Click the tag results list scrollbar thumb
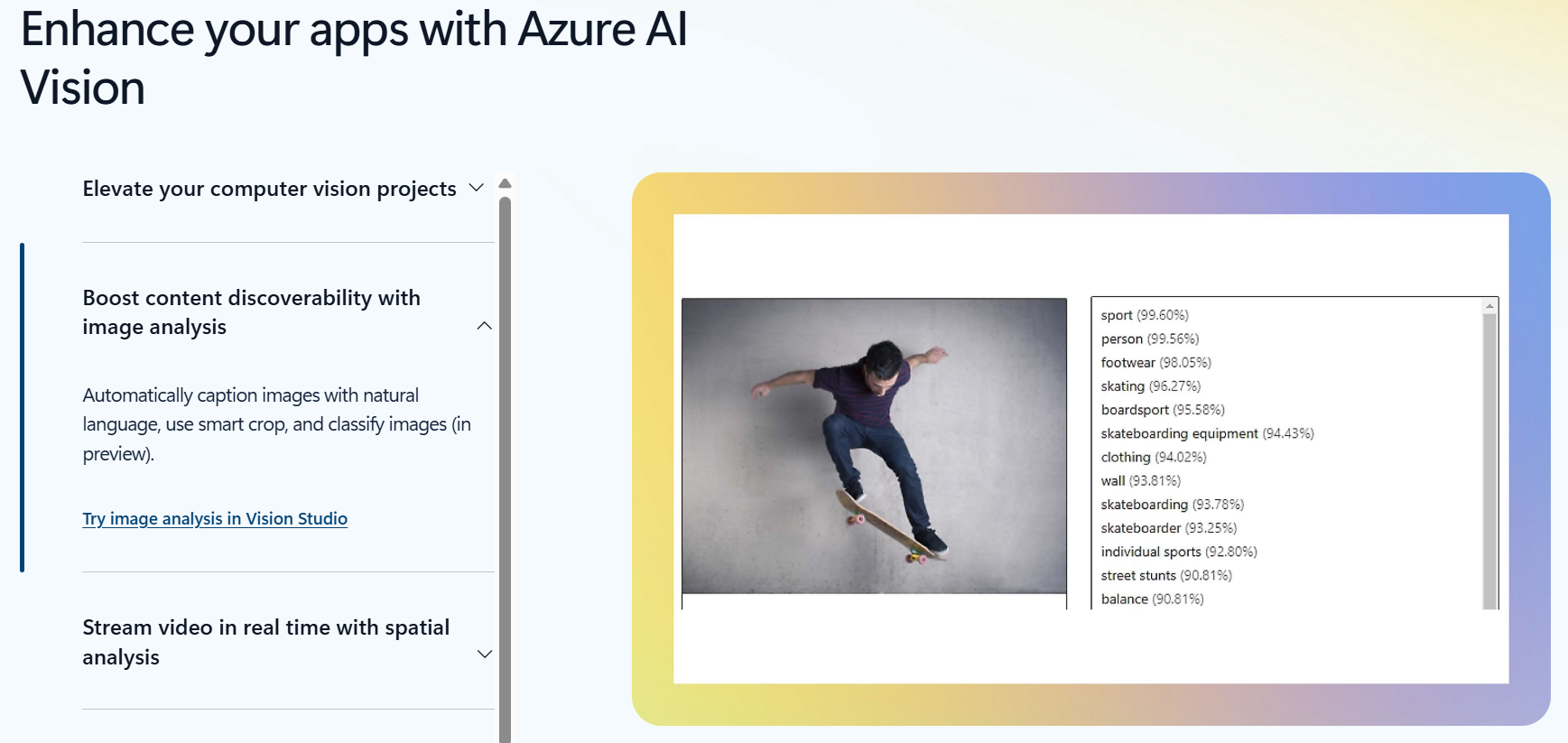1568x743 pixels. point(1489,460)
